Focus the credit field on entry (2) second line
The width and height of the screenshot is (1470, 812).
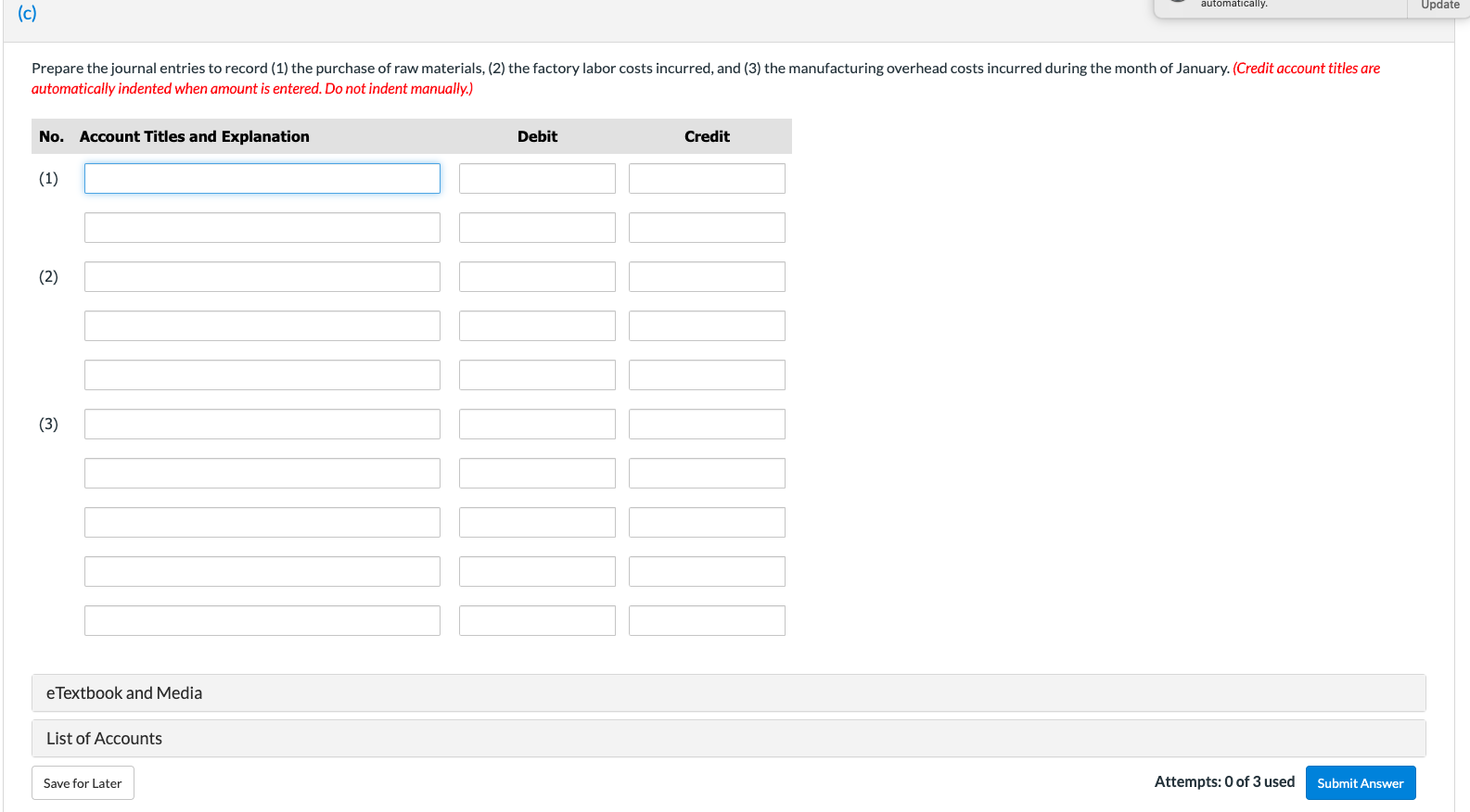tap(707, 326)
